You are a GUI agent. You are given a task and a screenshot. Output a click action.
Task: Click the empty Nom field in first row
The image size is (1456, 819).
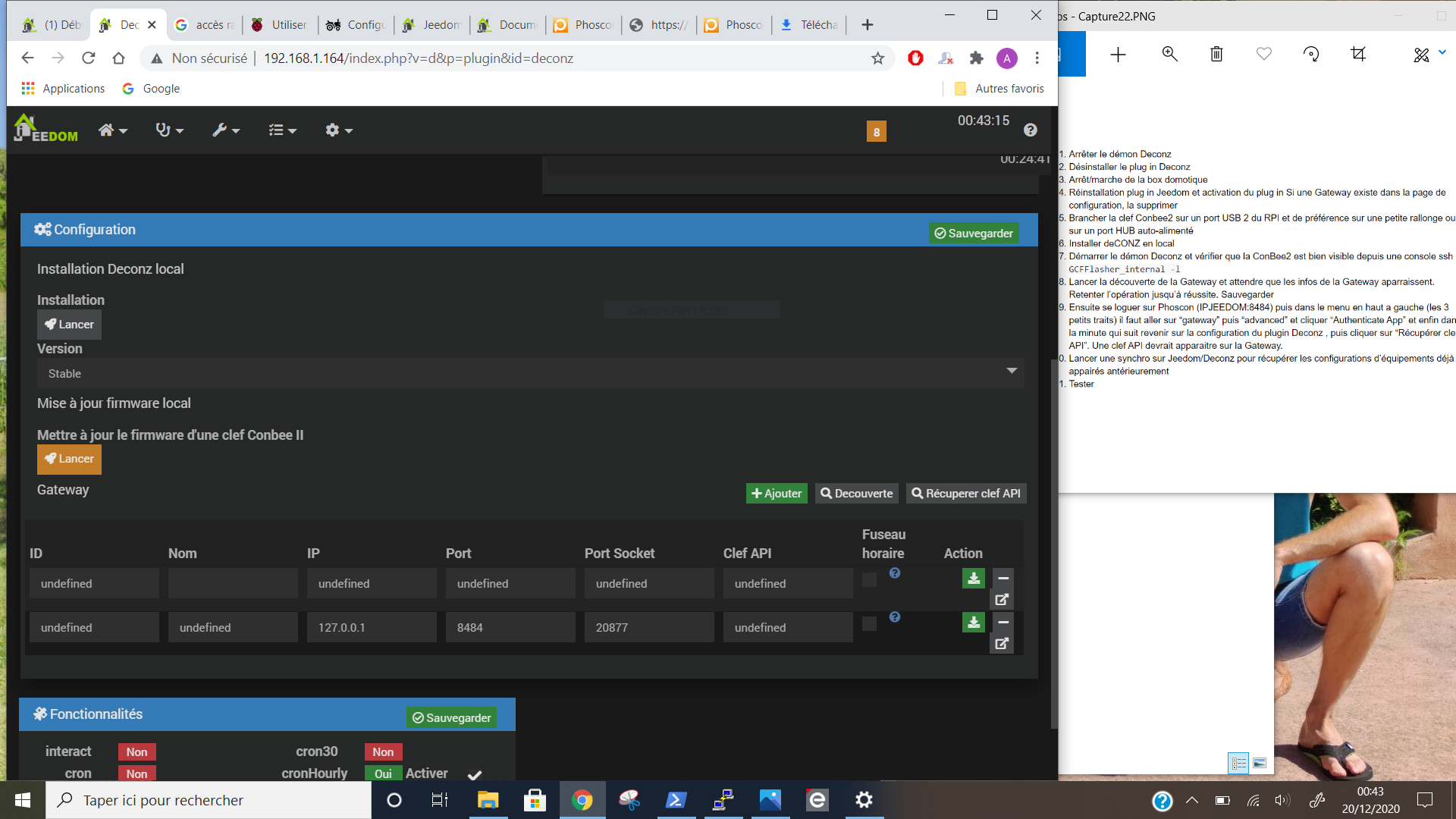(233, 584)
